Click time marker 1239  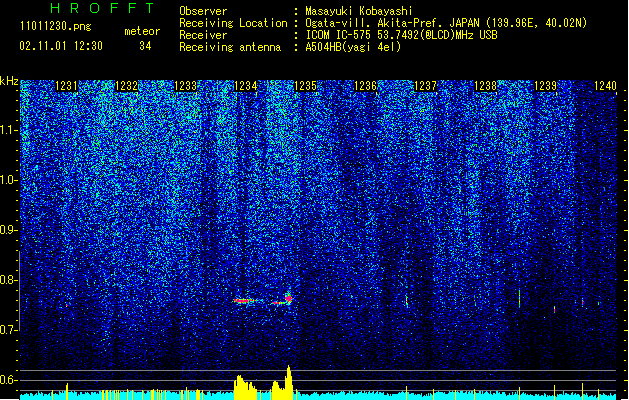[x=546, y=85]
